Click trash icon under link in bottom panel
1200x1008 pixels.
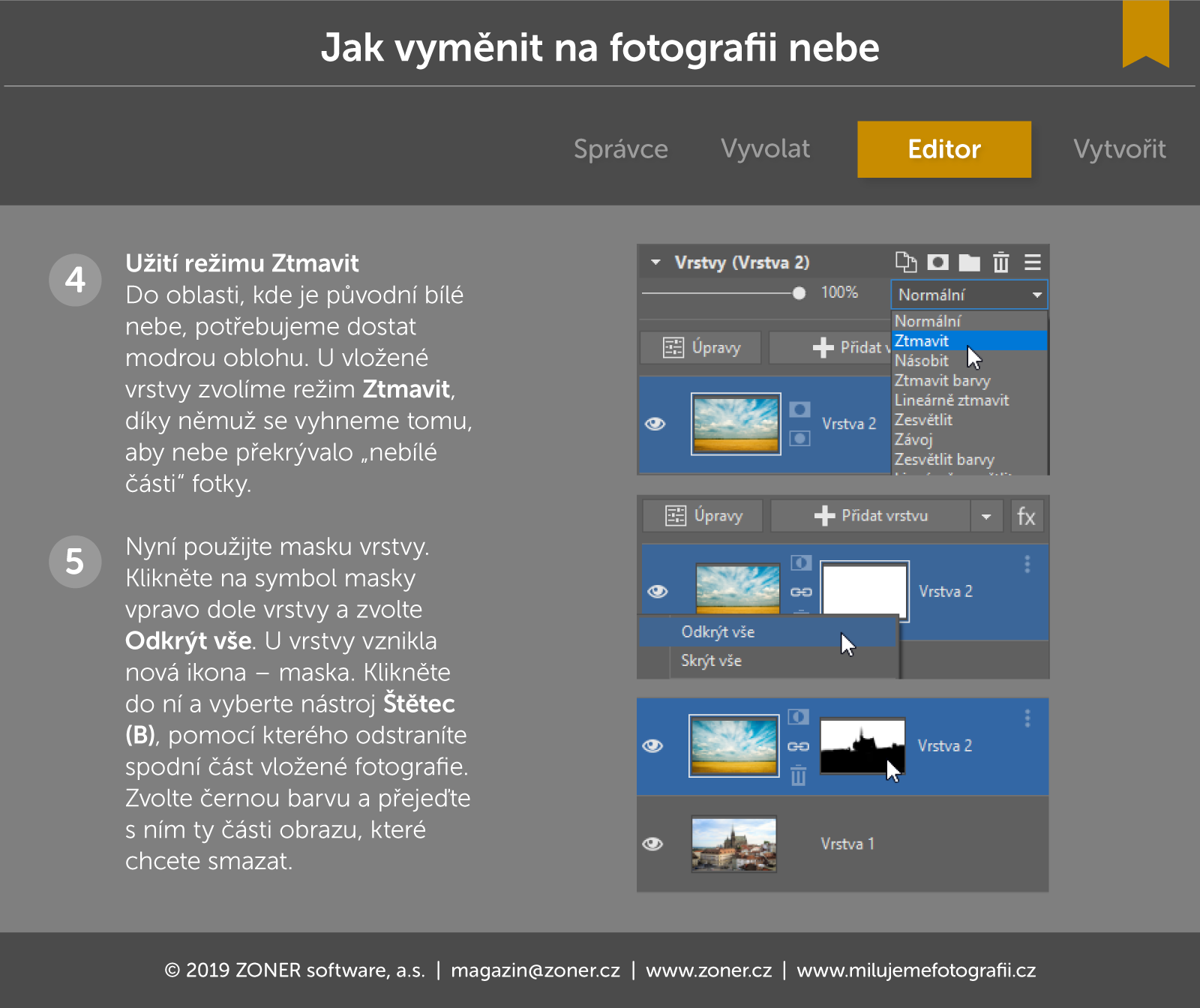coord(798,775)
